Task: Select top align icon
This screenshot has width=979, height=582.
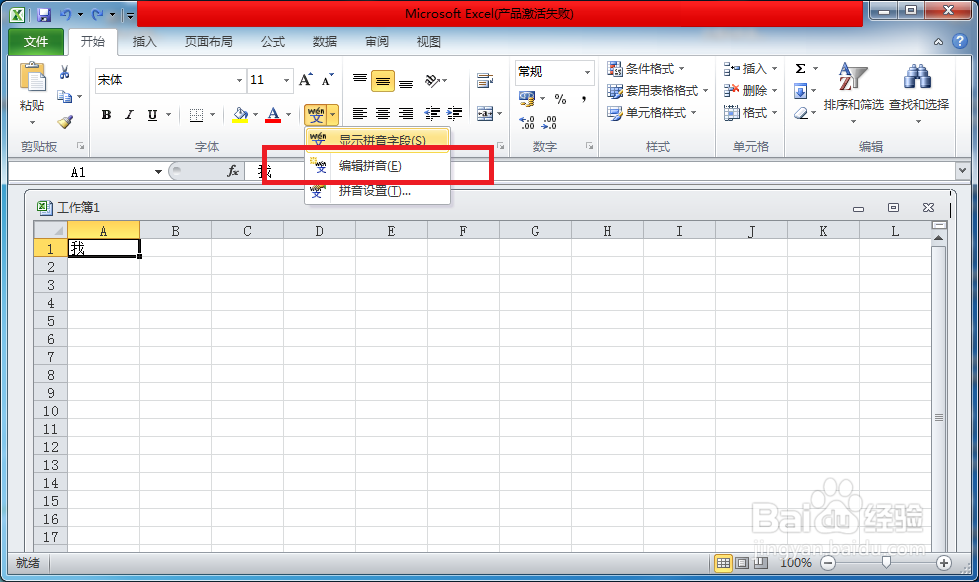Action: click(x=360, y=80)
